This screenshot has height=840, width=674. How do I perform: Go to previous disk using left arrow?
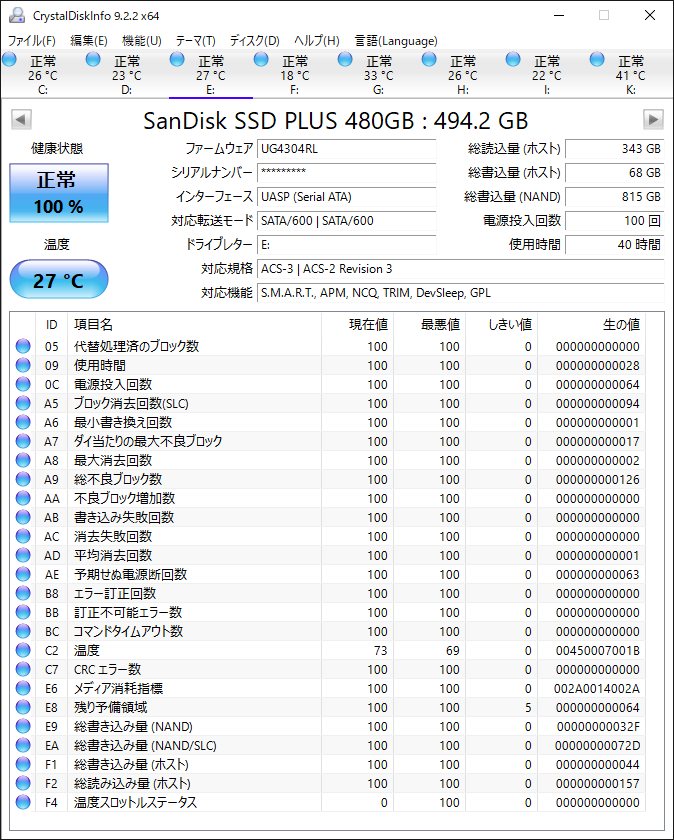(x=21, y=119)
